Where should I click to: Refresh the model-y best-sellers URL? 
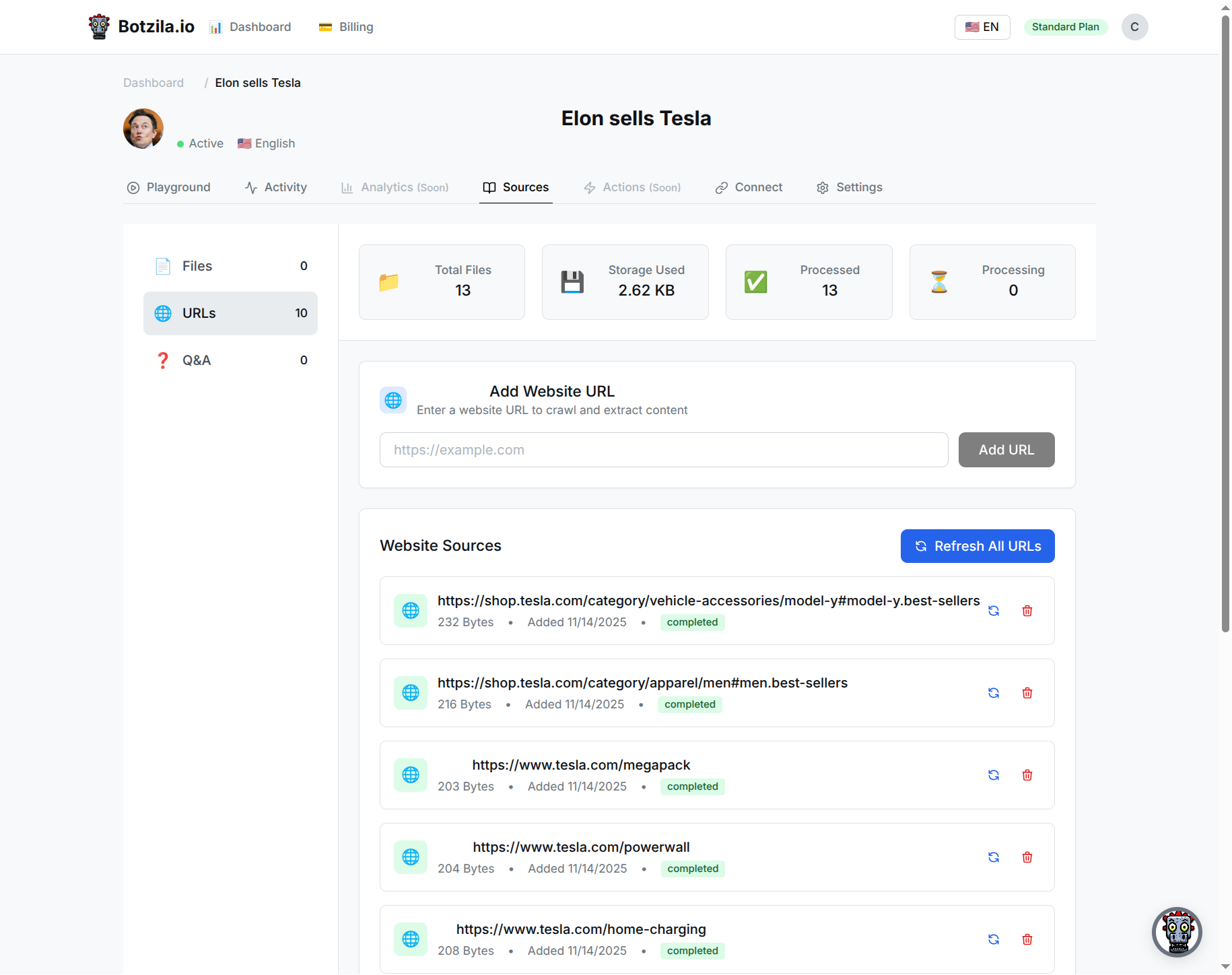coord(994,611)
